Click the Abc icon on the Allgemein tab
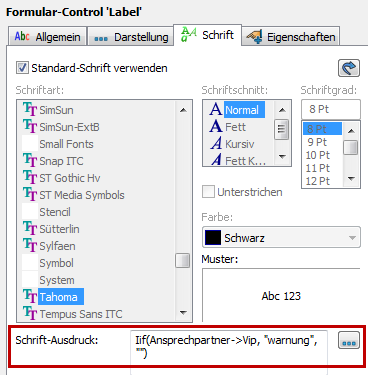This screenshot has height=375, width=368. point(22,36)
